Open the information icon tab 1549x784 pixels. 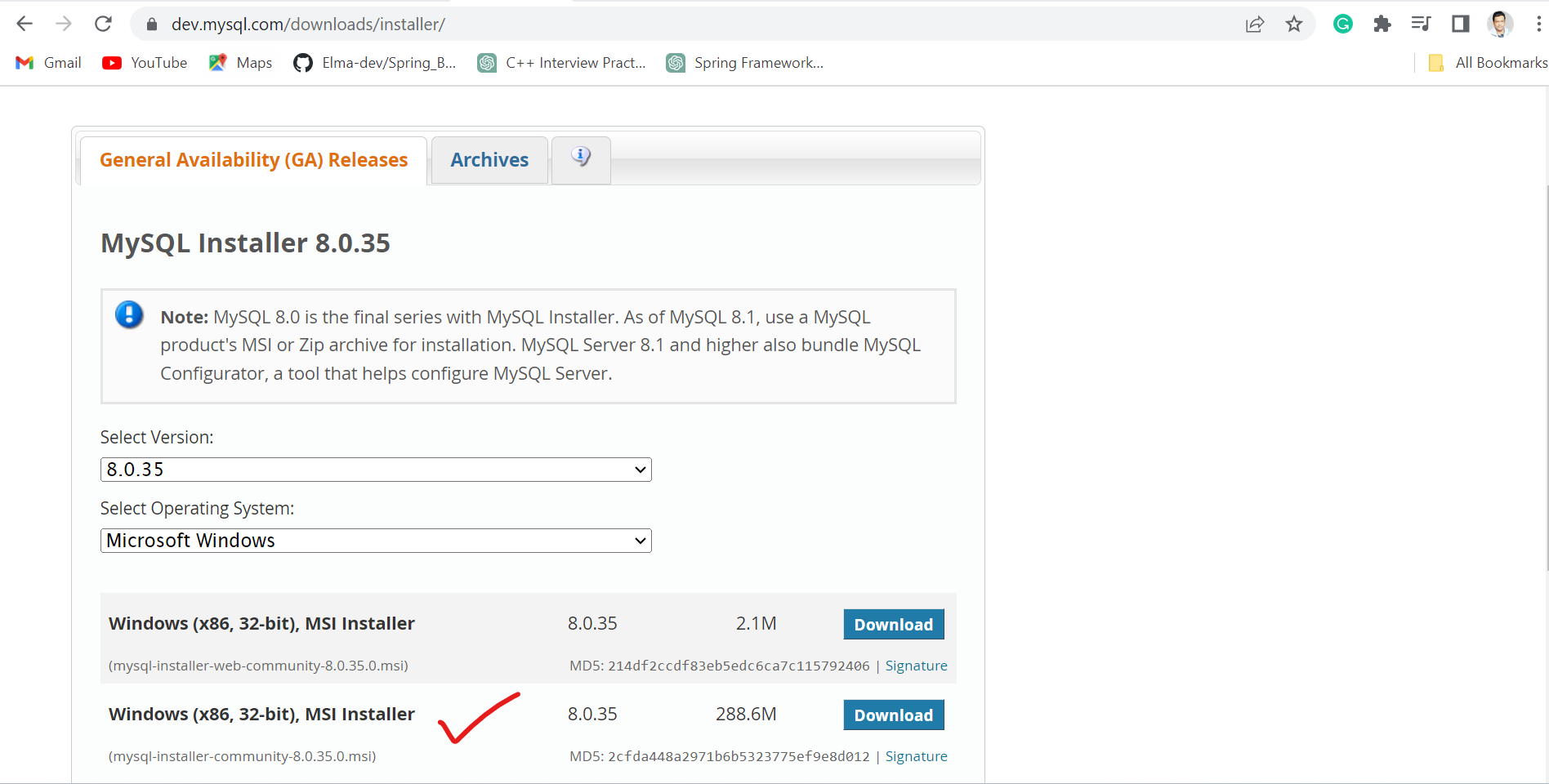pos(581,159)
